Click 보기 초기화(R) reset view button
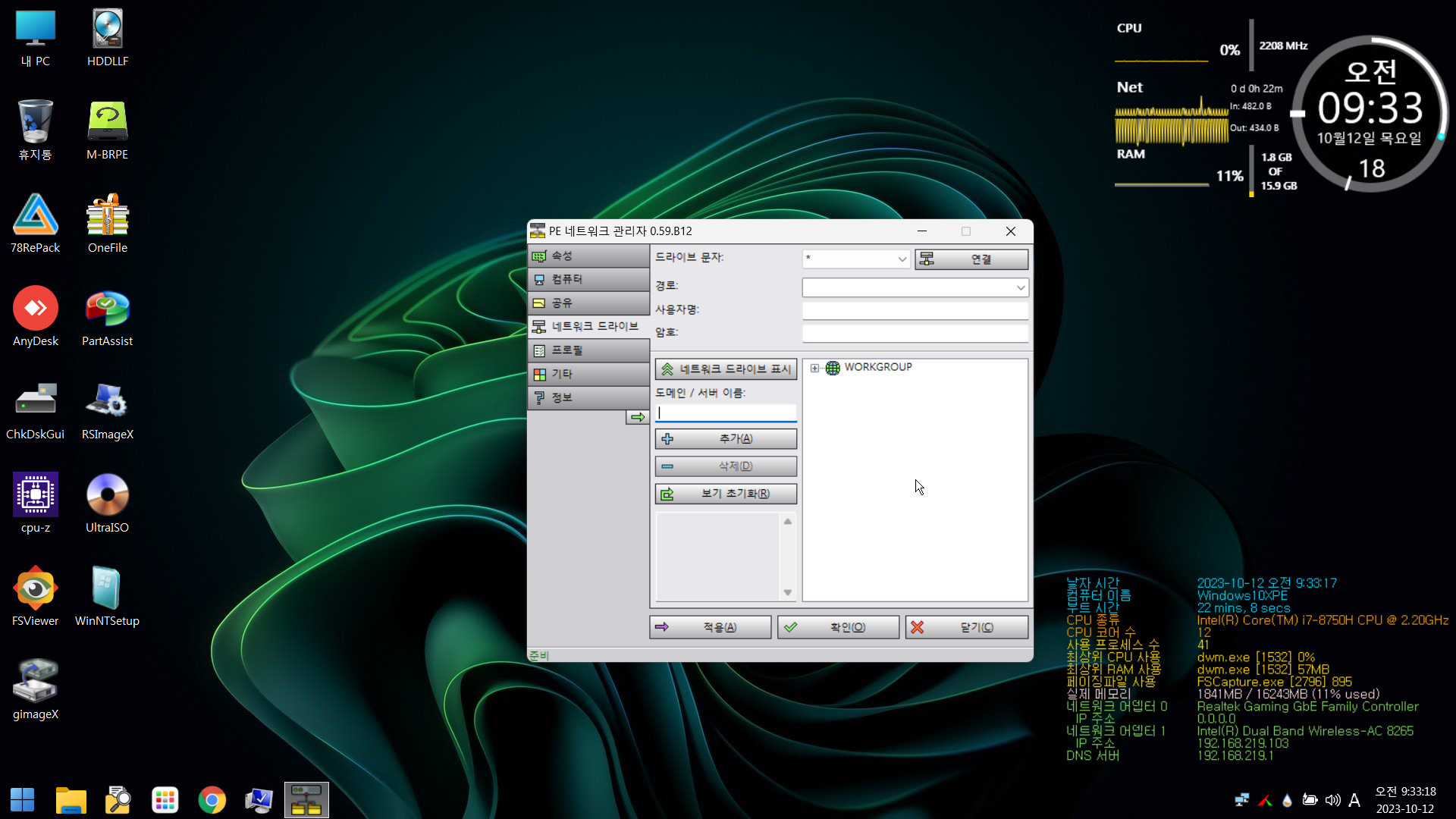 (x=726, y=494)
